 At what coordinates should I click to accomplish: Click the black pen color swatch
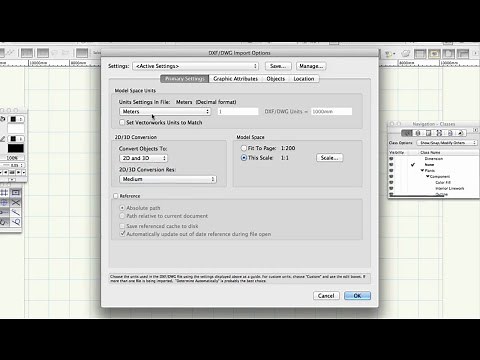click(x=16, y=148)
